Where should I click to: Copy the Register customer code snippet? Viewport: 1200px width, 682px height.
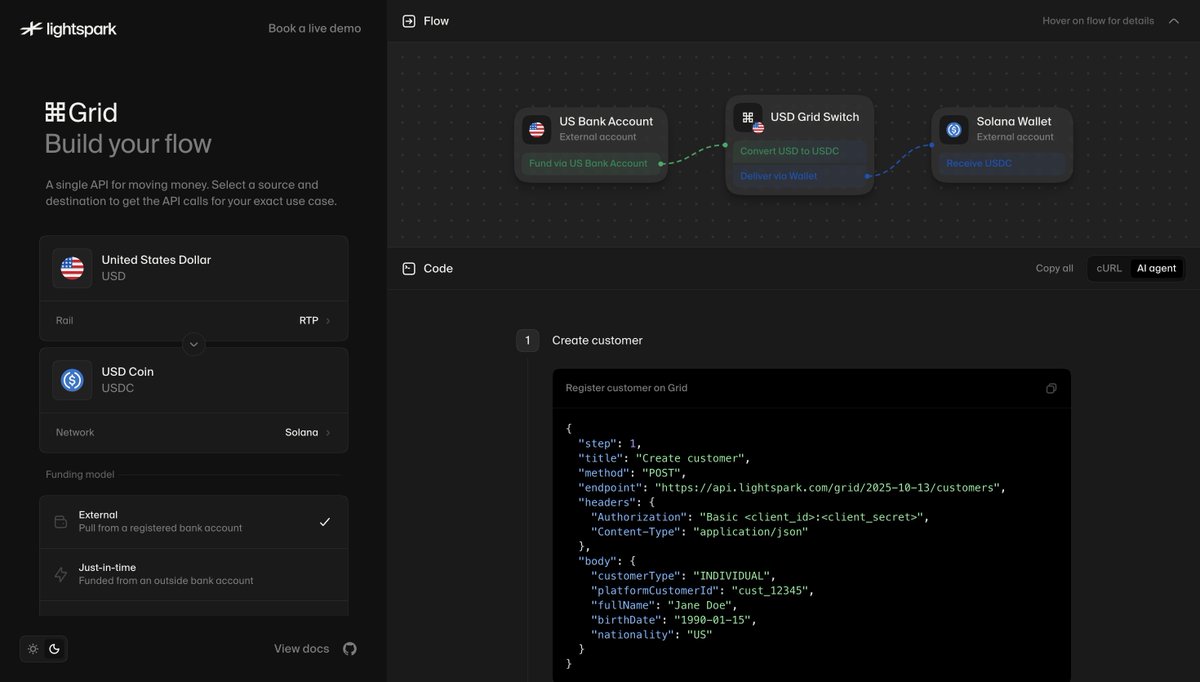(1051, 388)
